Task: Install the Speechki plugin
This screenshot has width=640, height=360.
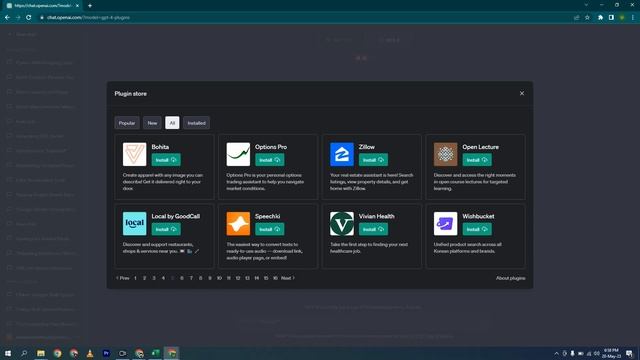Action: click(x=269, y=229)
